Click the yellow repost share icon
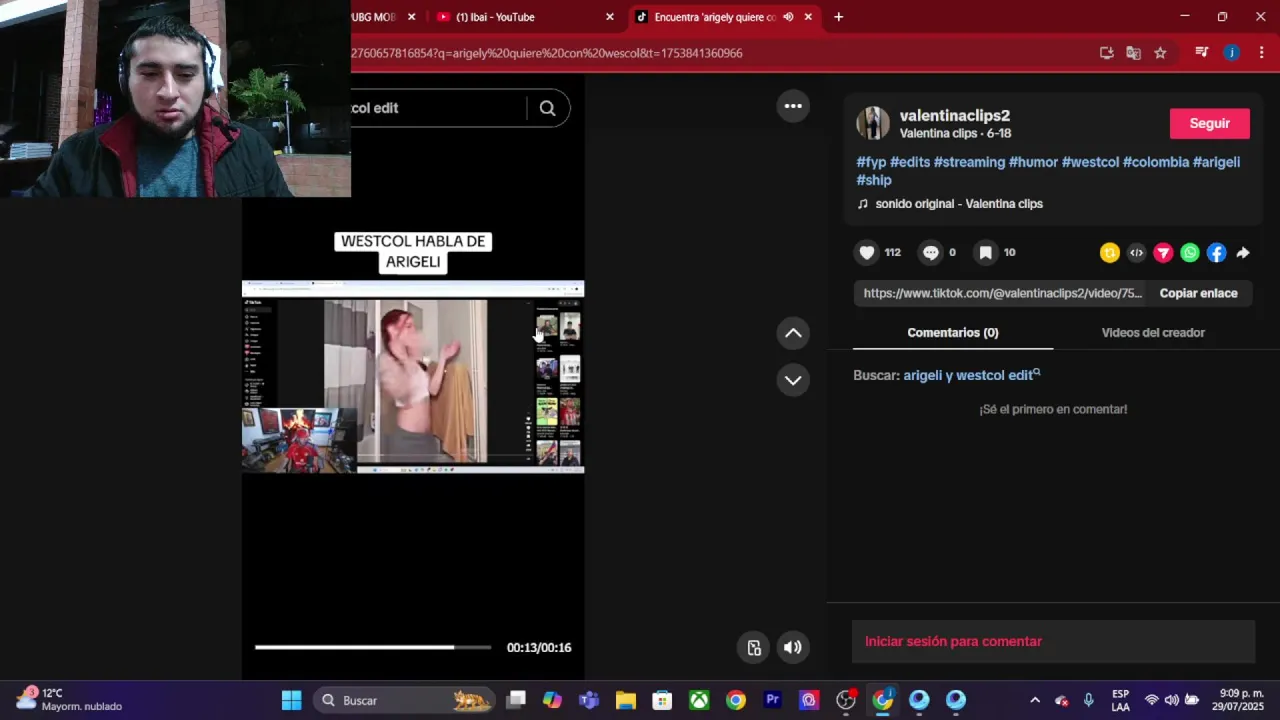 (1109, 253)
